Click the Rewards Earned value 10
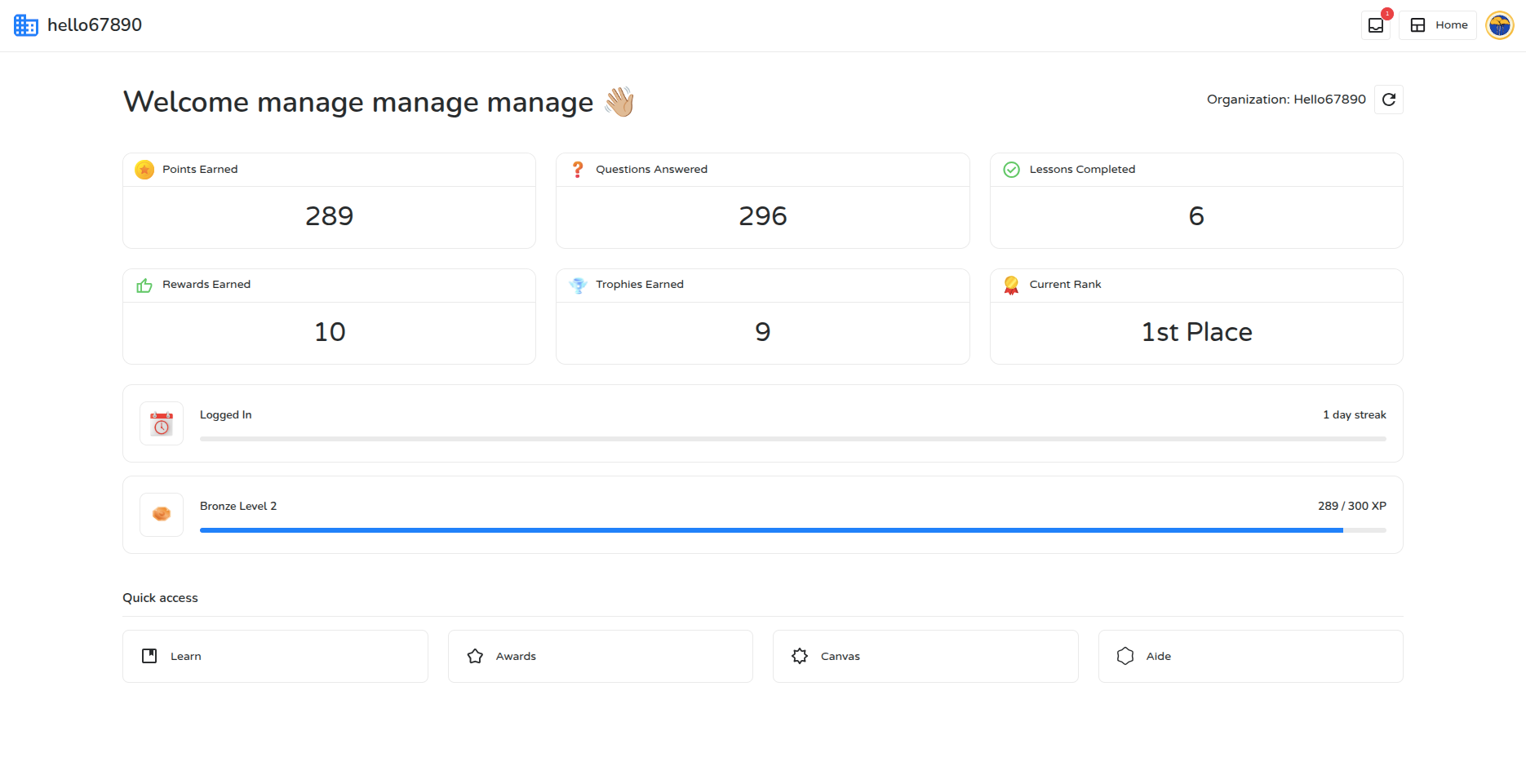The image size is (1526, 784). pos(330,332)
